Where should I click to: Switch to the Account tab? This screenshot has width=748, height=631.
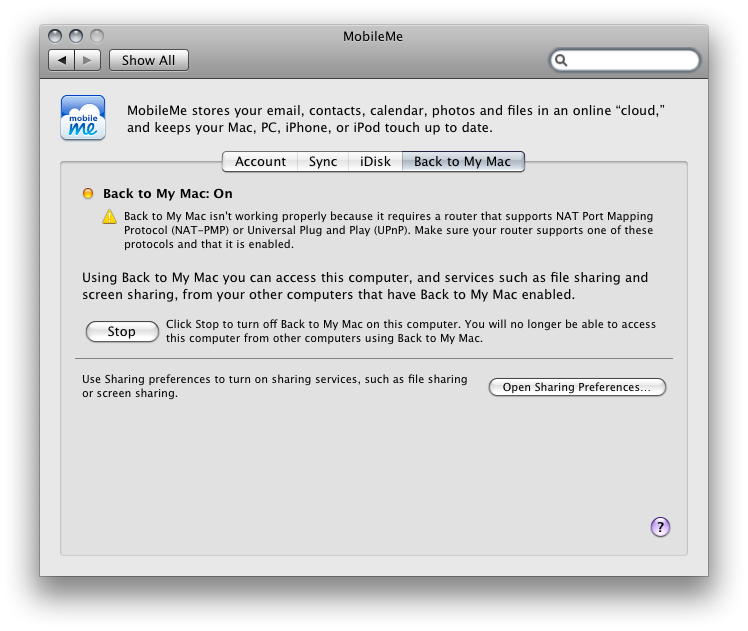260,161
